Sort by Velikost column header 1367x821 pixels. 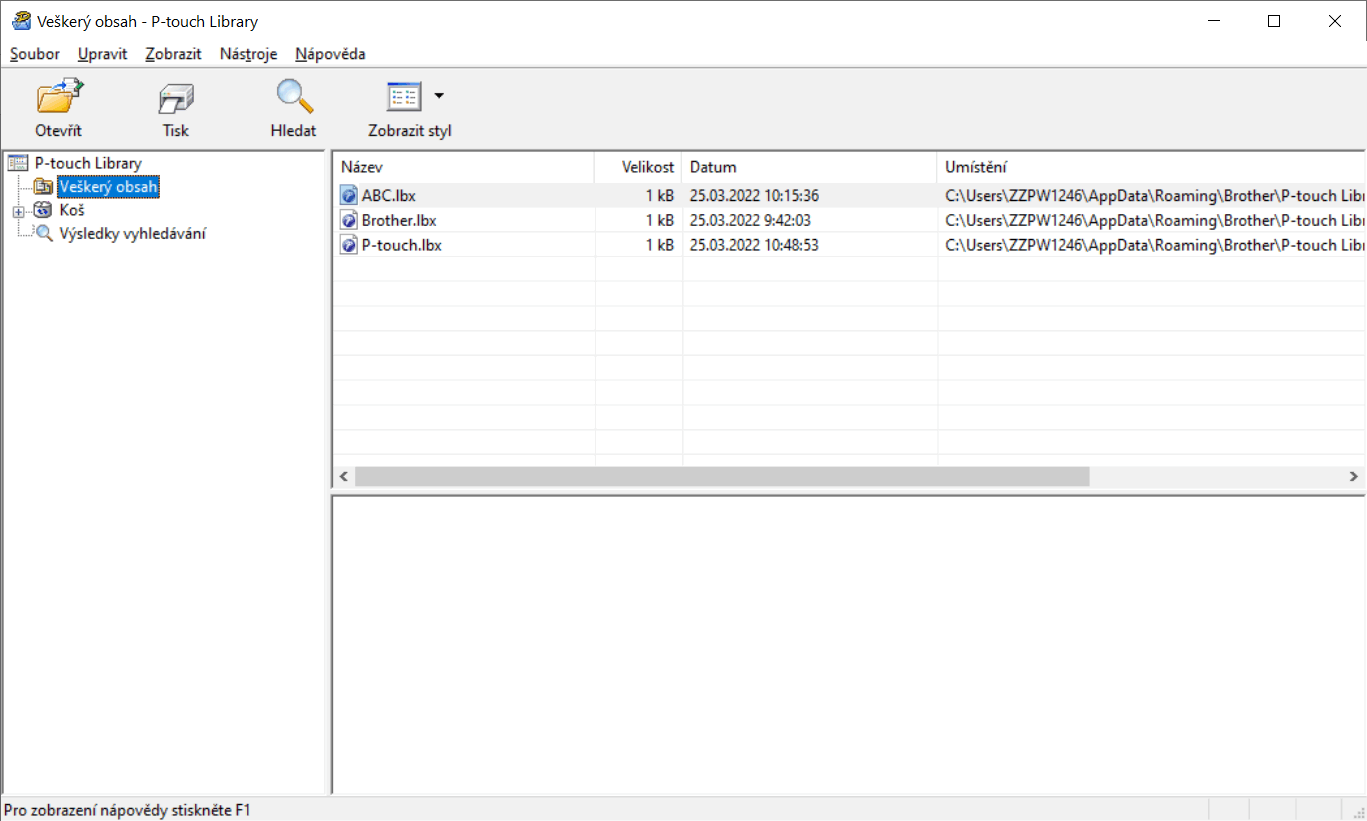[638, 167]
